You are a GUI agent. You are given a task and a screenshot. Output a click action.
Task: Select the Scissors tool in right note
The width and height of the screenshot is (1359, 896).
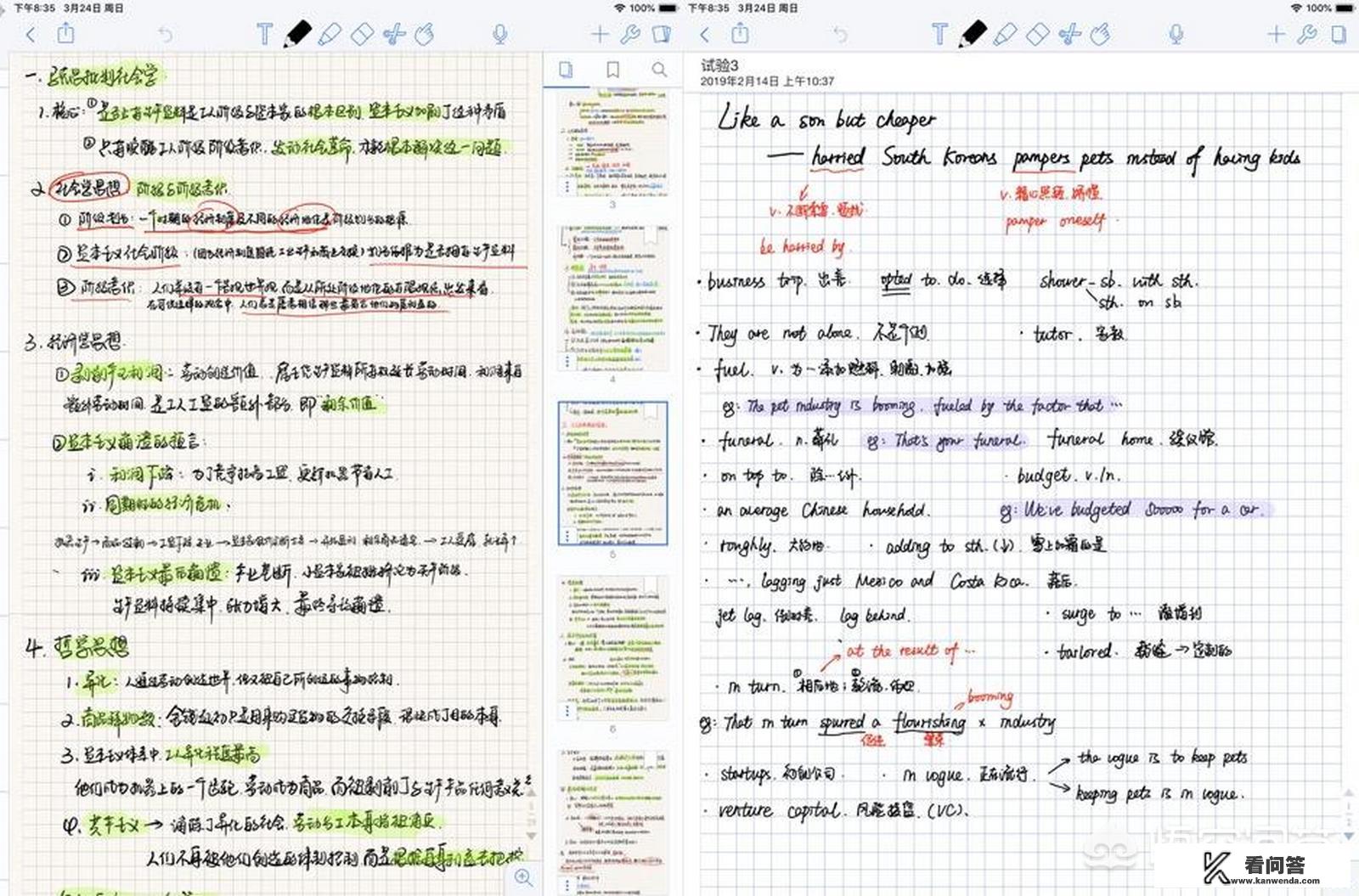point(1069,34)
